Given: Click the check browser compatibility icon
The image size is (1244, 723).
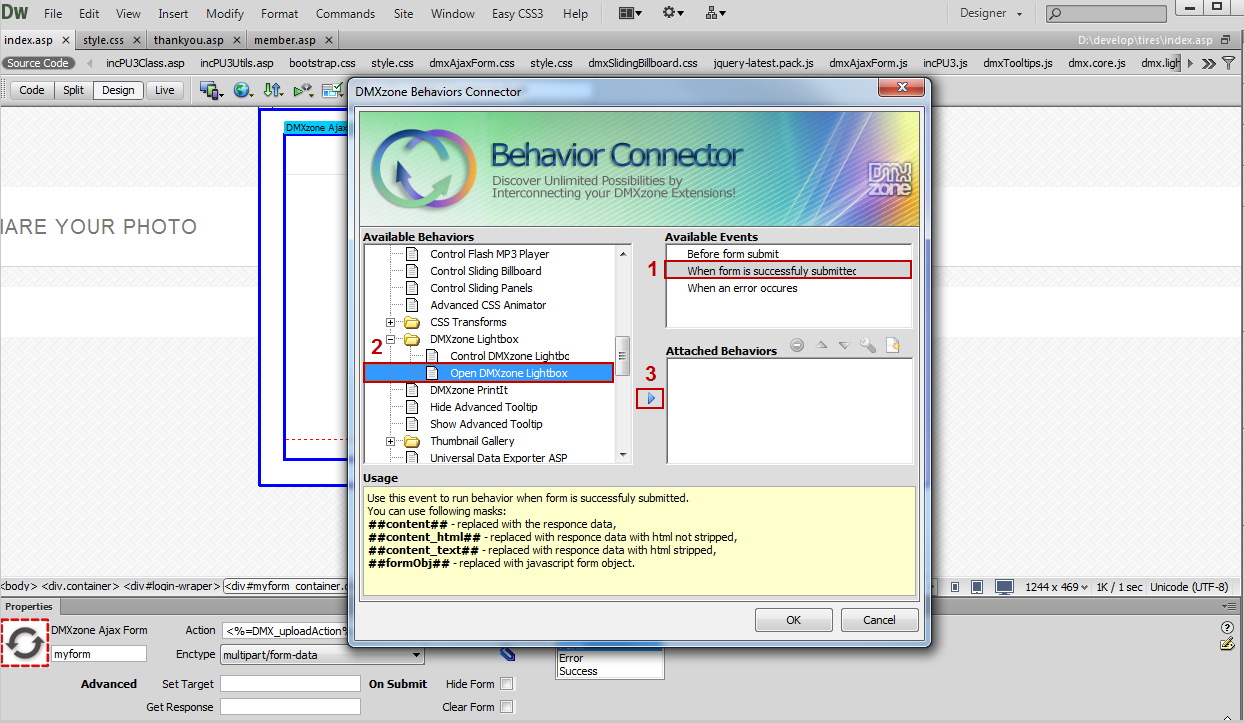Looking at the screenshot, I should pyautogui.click(x=303, y=90).
